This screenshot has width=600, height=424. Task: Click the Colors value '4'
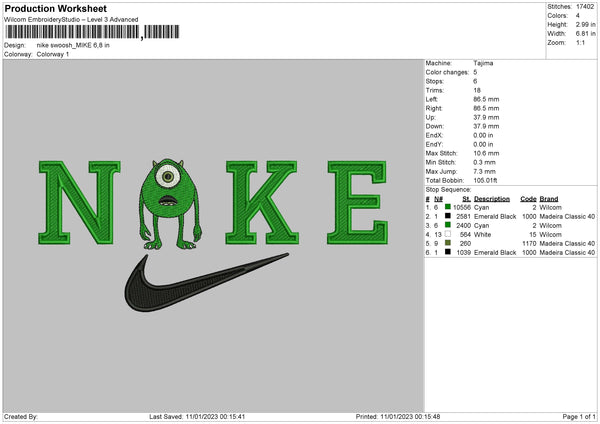[x=578, y=16]
